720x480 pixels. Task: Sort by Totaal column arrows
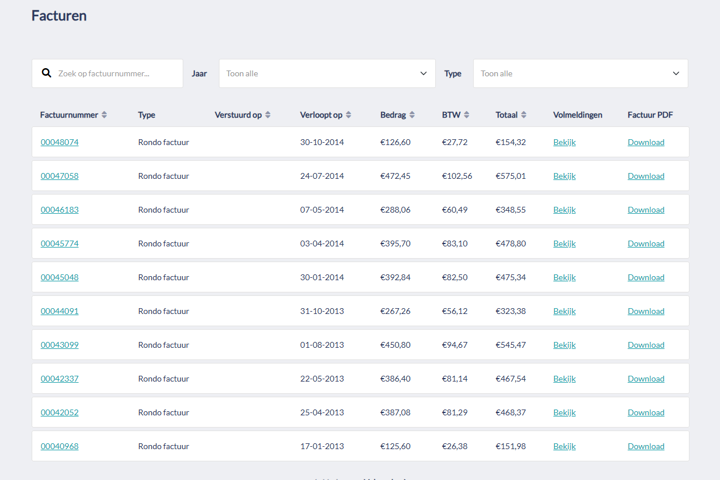point(523,115)
